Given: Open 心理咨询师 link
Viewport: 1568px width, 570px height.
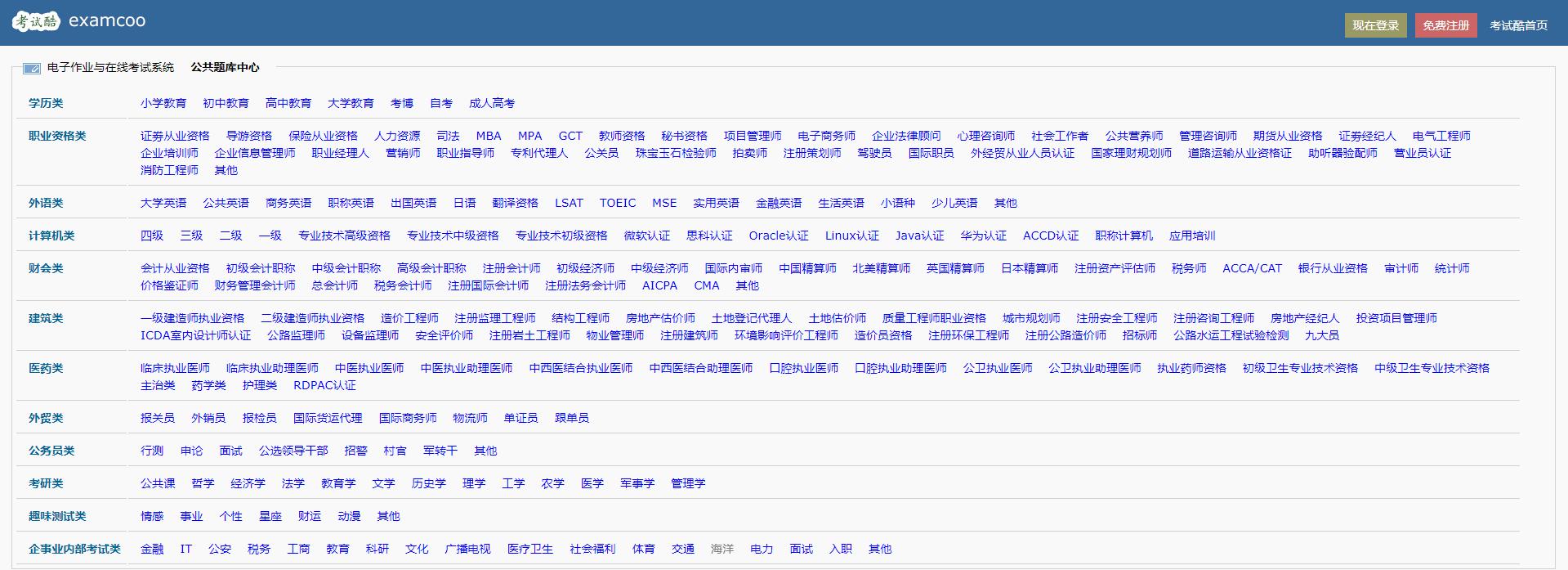Looking at the screenshot, I should (986, 136).
